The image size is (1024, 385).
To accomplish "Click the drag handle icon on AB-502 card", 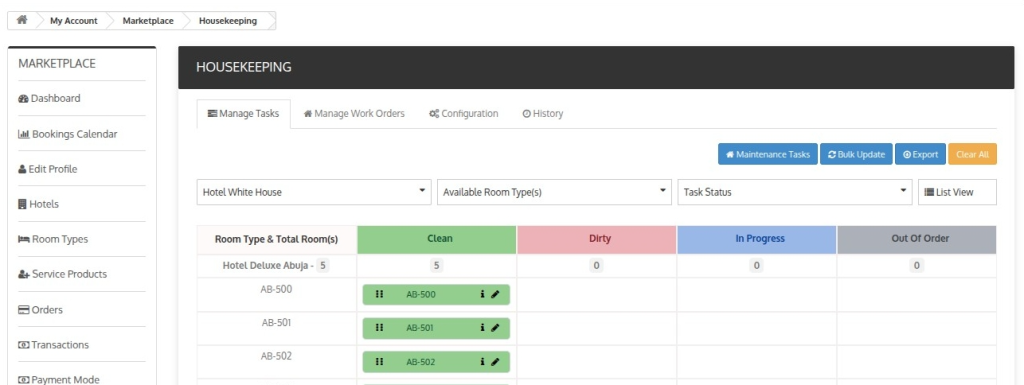I will tap(379, 362).
